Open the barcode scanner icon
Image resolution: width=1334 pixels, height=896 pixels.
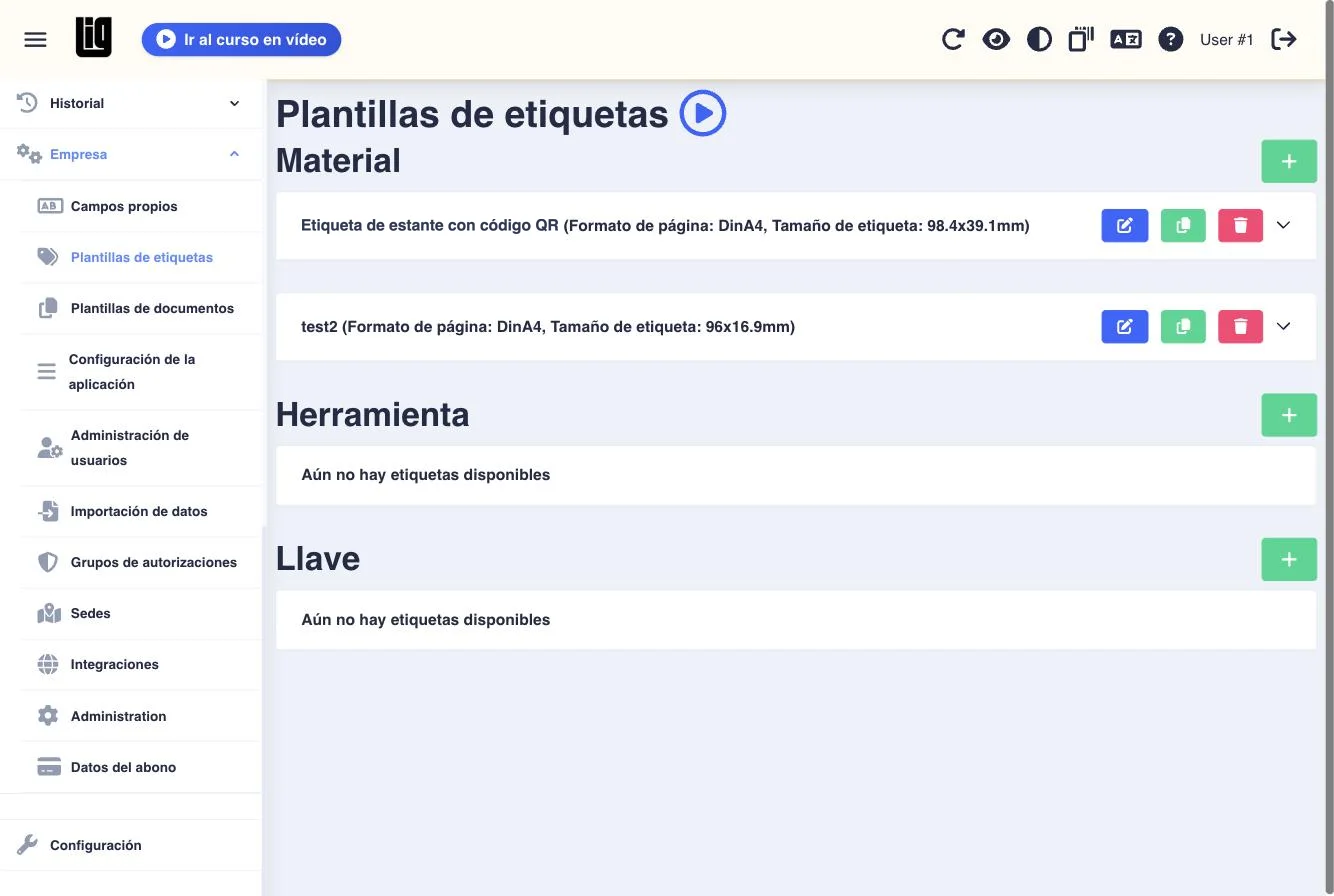pos(1081,39)
